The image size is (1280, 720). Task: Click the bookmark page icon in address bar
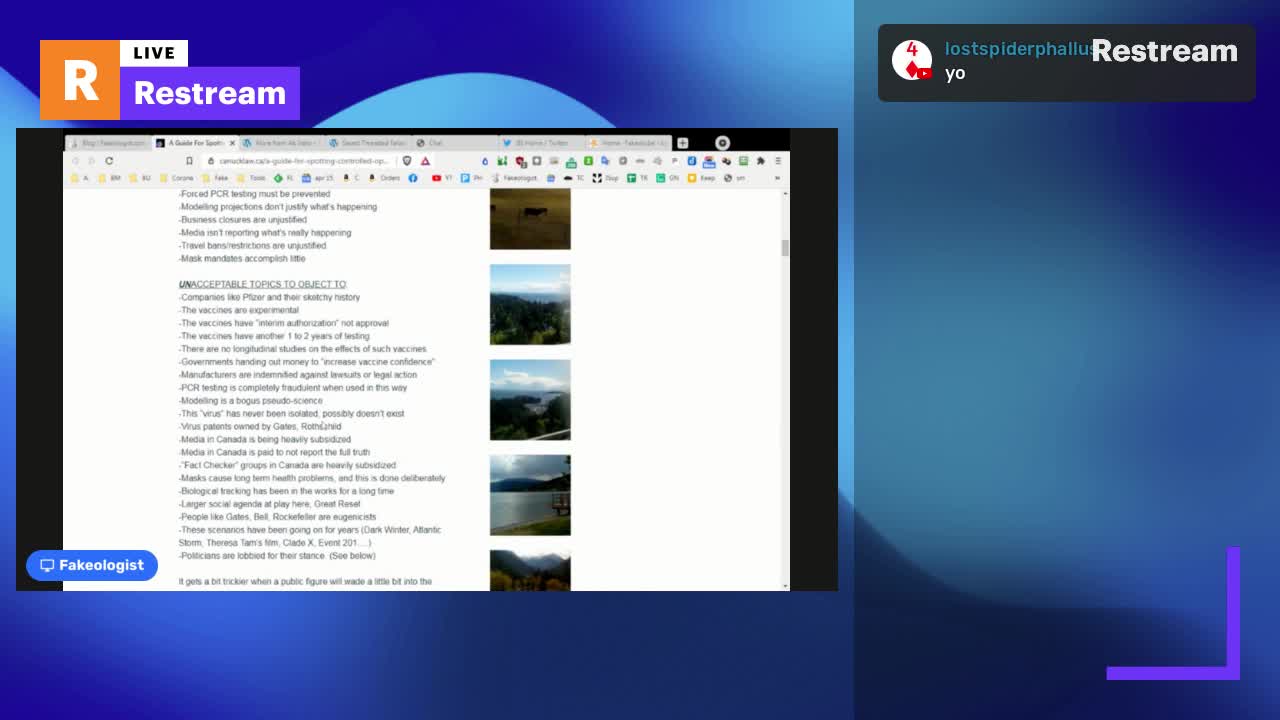(189, 161)
